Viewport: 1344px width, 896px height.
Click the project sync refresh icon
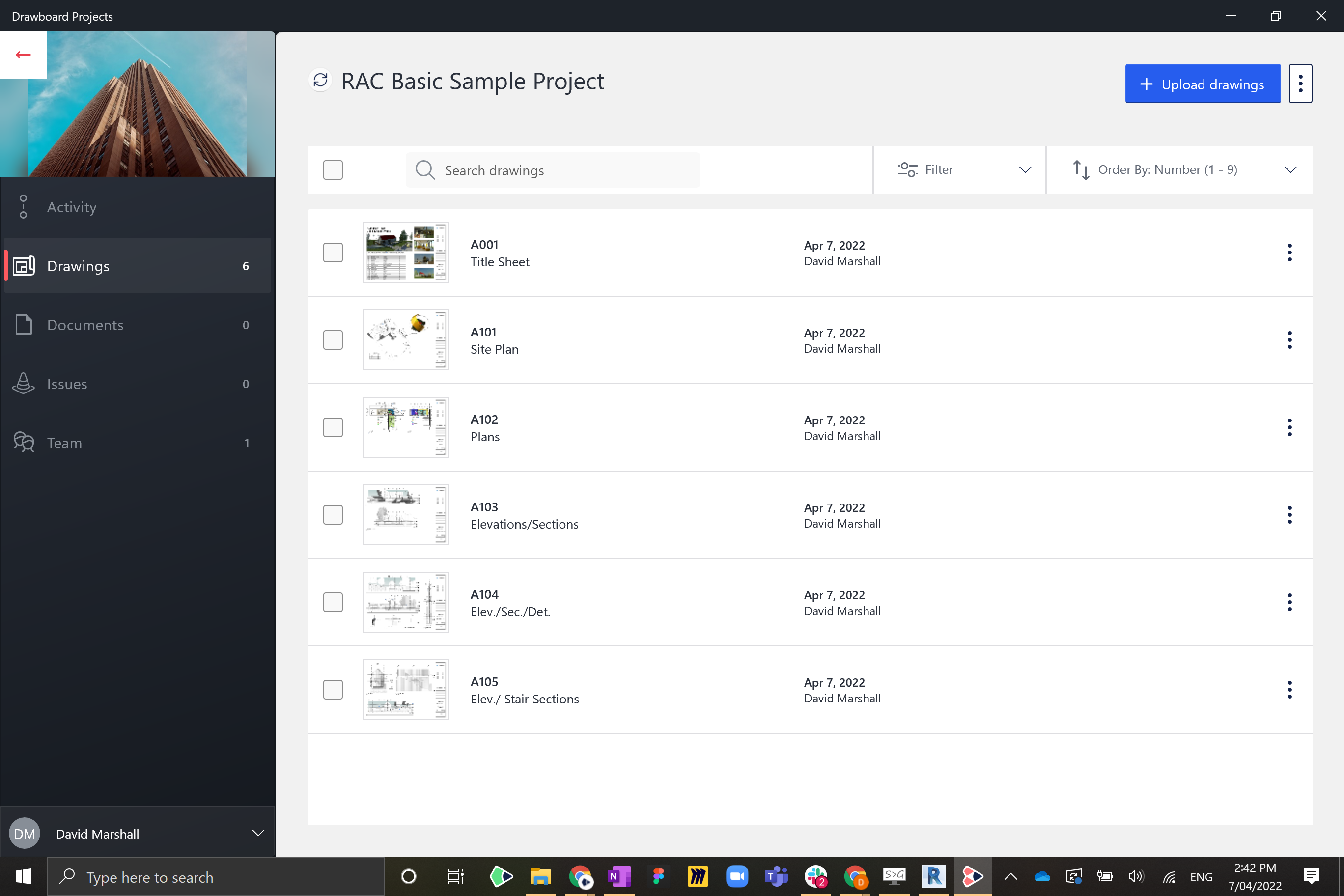click(x=321, y=81)
